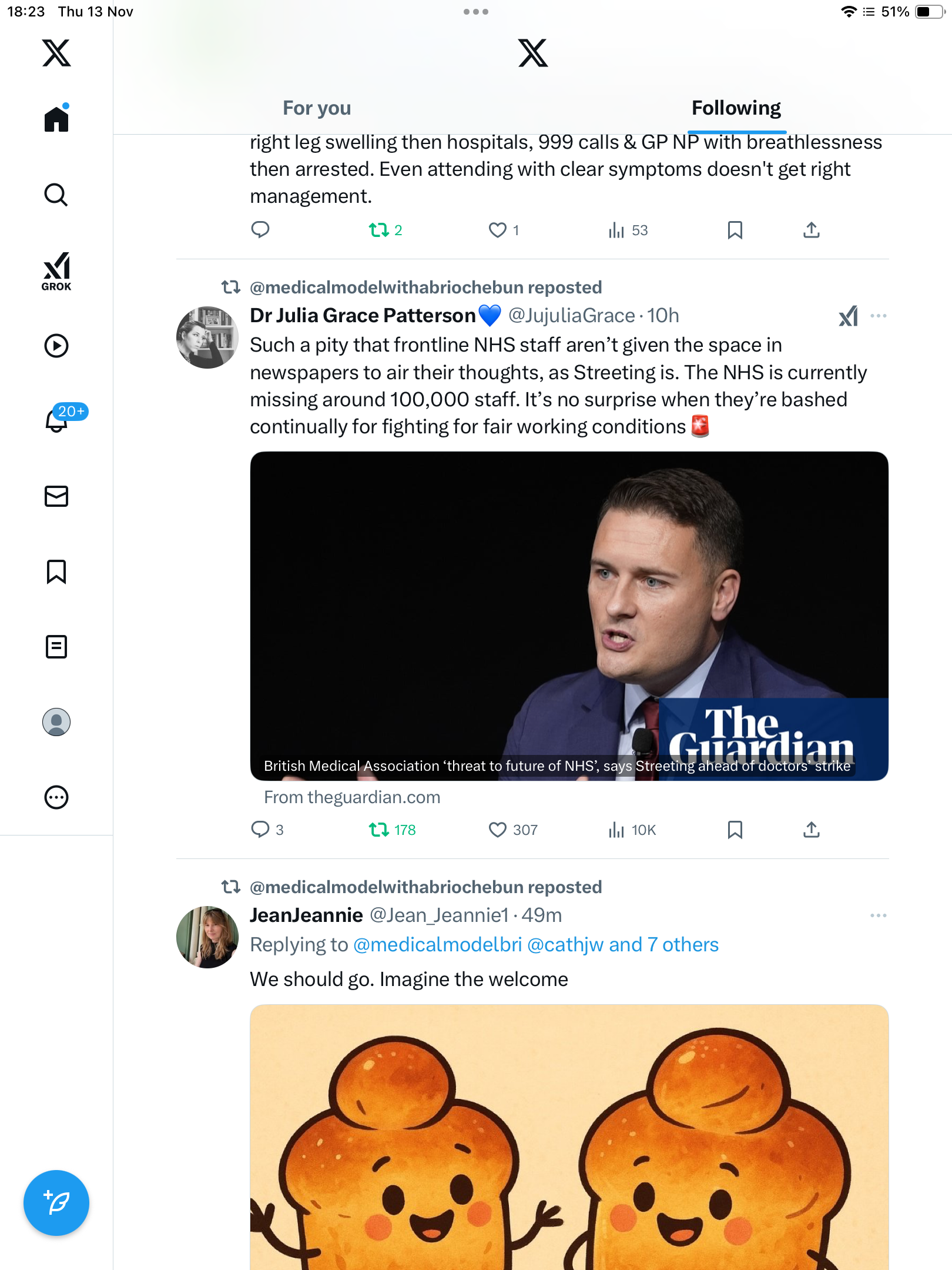Select the Following tab
The width and height of the screenshot is (952, 1270).
click(736, 108)
